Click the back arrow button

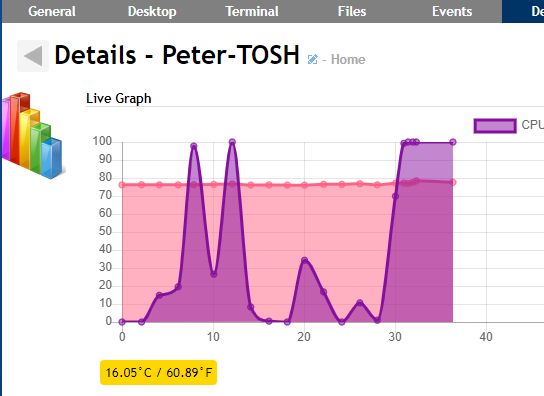33,56
